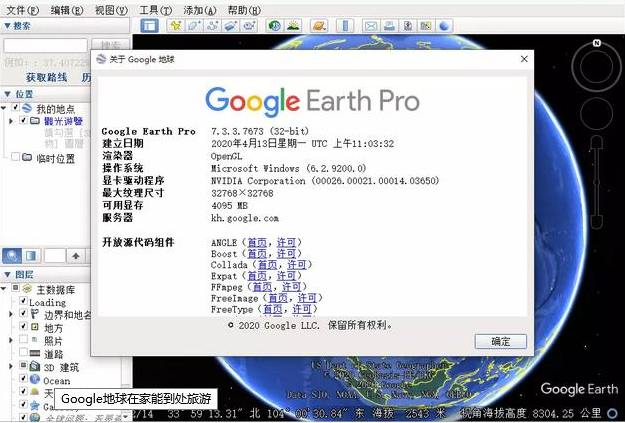Click the zoom slider in navigation controls
This screenshot has height=423, width=625.
[x=596, y=182]
